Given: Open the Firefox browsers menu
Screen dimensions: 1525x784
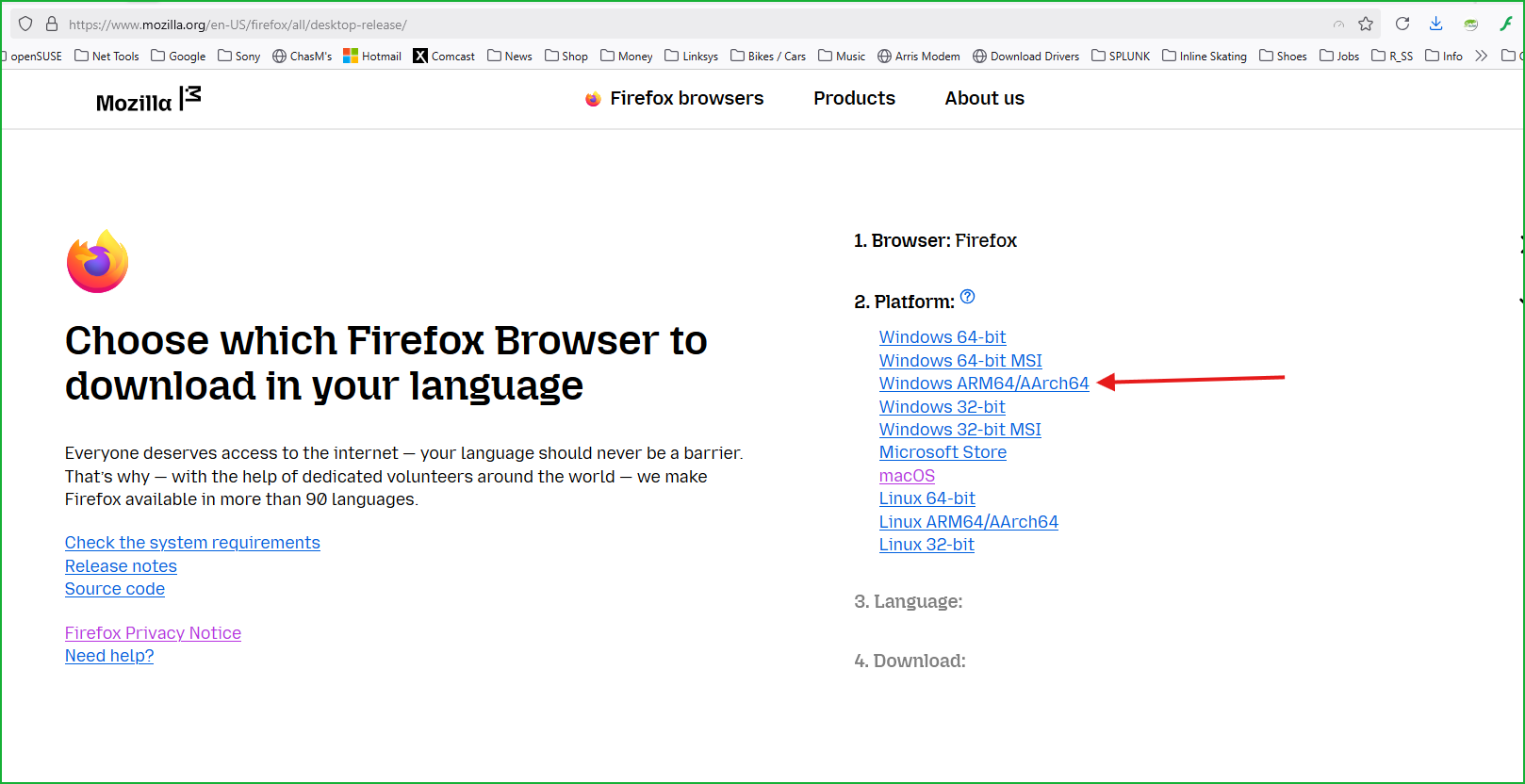Looking at the screenshot, I should (674, 98).
